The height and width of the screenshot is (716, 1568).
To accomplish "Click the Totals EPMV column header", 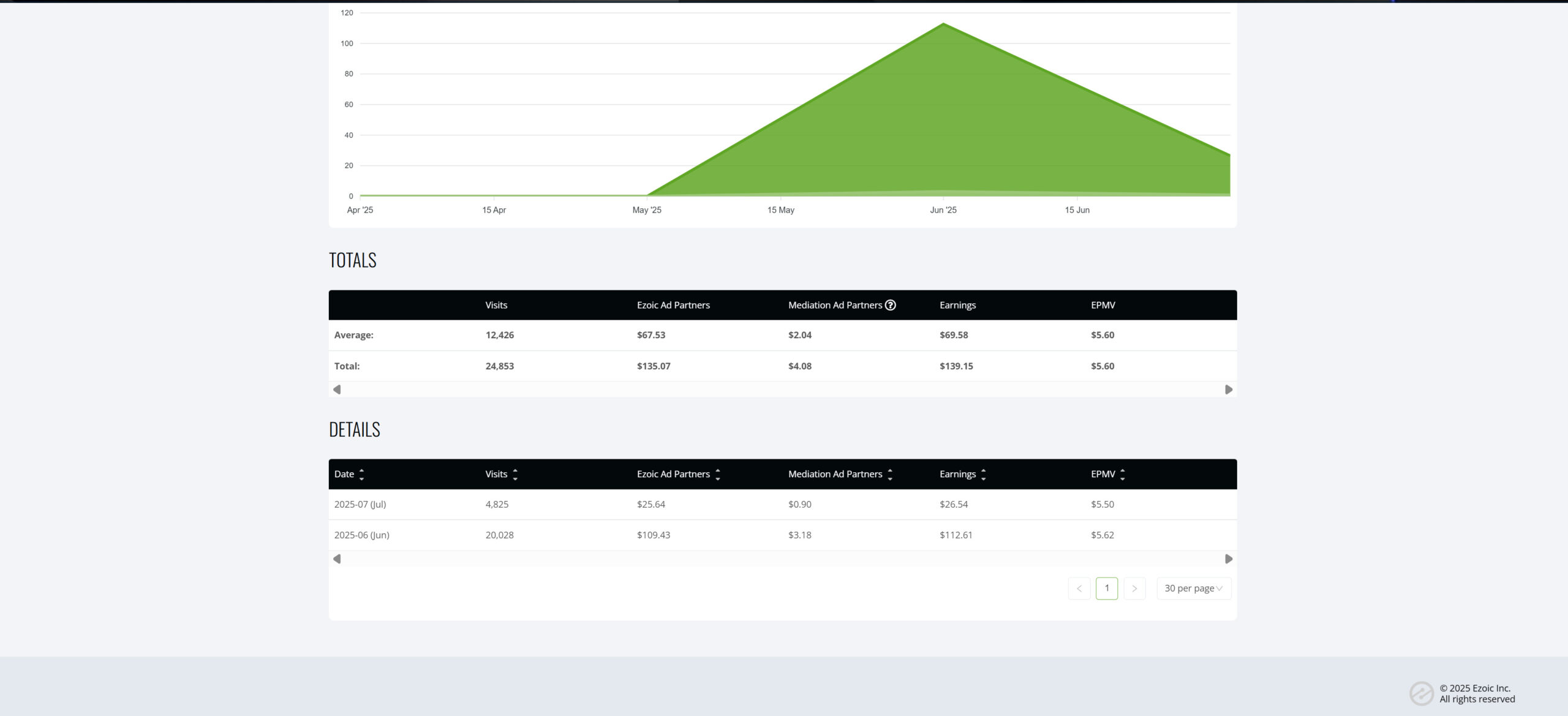I will coord(1103,305).
